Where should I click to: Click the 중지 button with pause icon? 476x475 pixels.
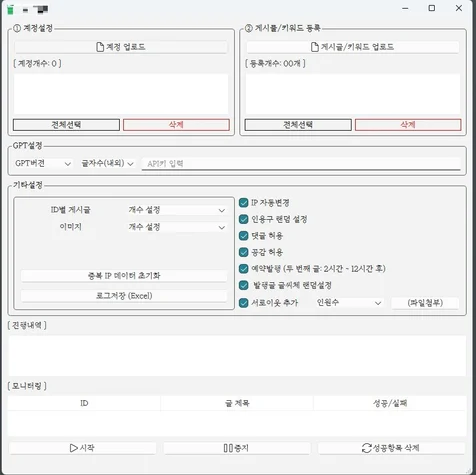(237, 448)
